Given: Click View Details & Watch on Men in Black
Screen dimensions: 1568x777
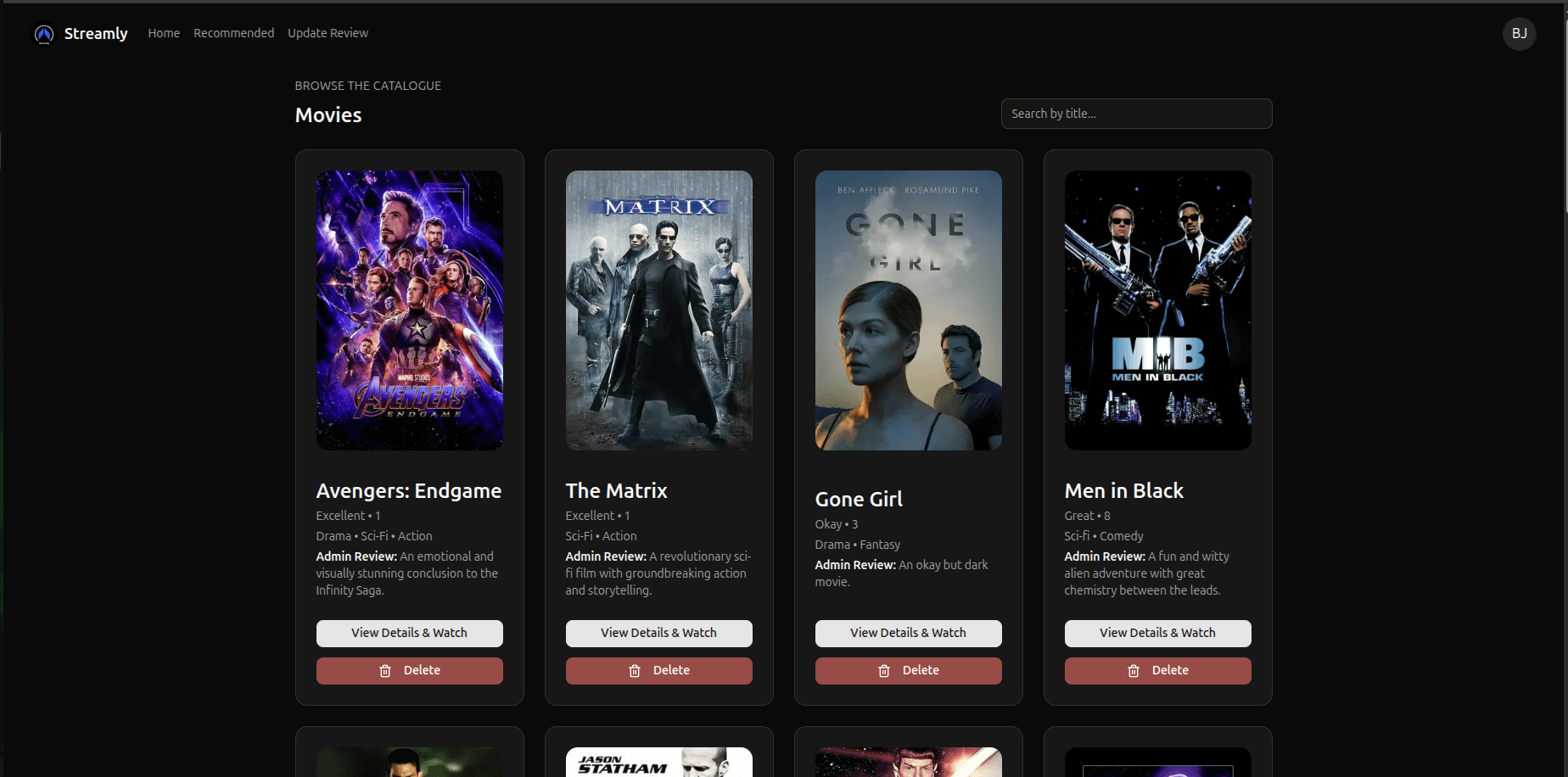Looking at the screenshot, I should 1157,633.
